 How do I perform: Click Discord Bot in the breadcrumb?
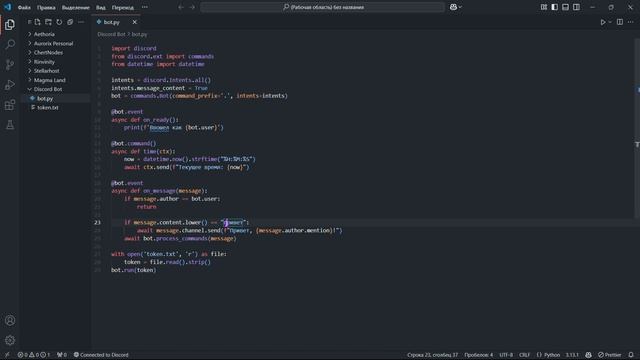[x=111, y=35]
